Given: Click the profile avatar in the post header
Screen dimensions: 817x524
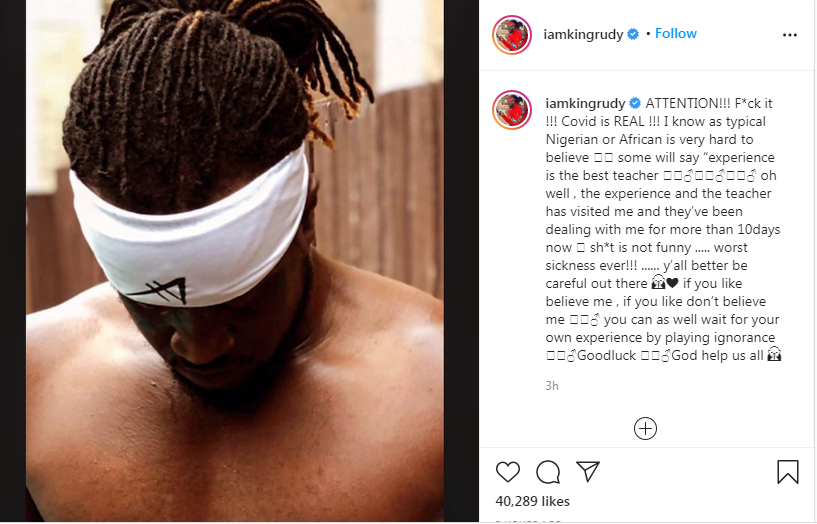Looking at the screenshot, I should (x=512, y=35).
